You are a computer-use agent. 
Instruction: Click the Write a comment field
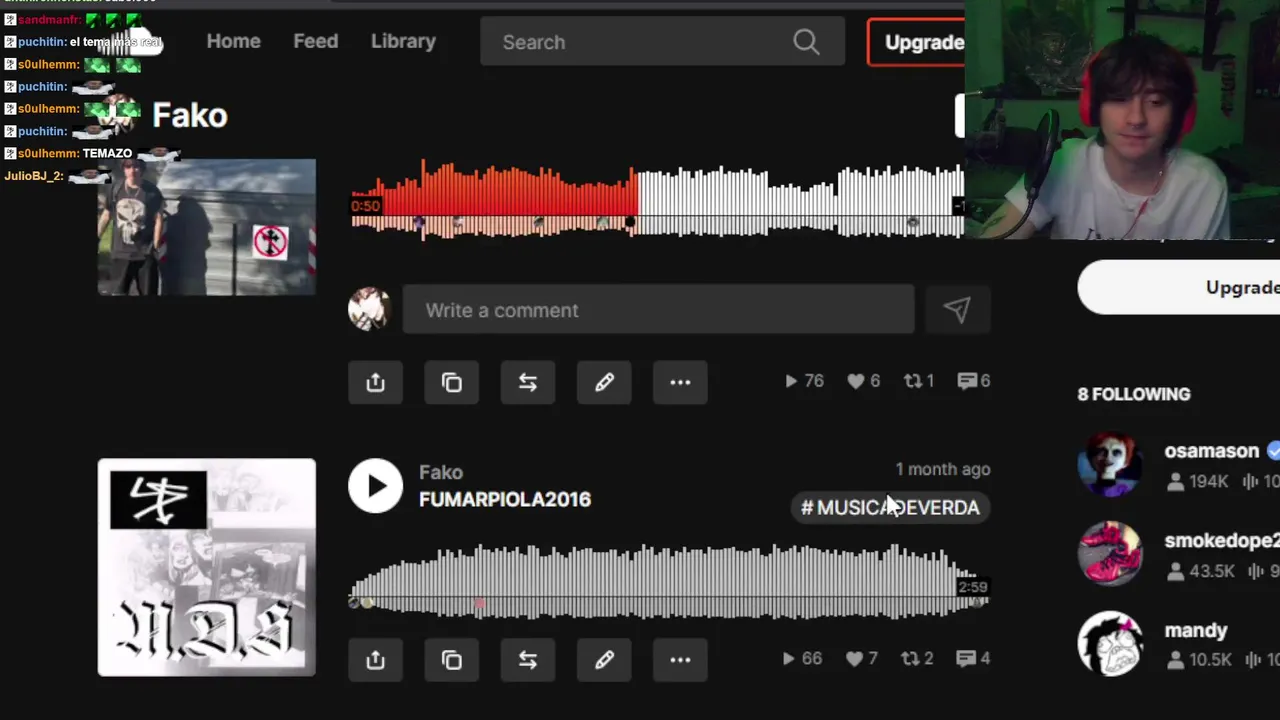658,310
